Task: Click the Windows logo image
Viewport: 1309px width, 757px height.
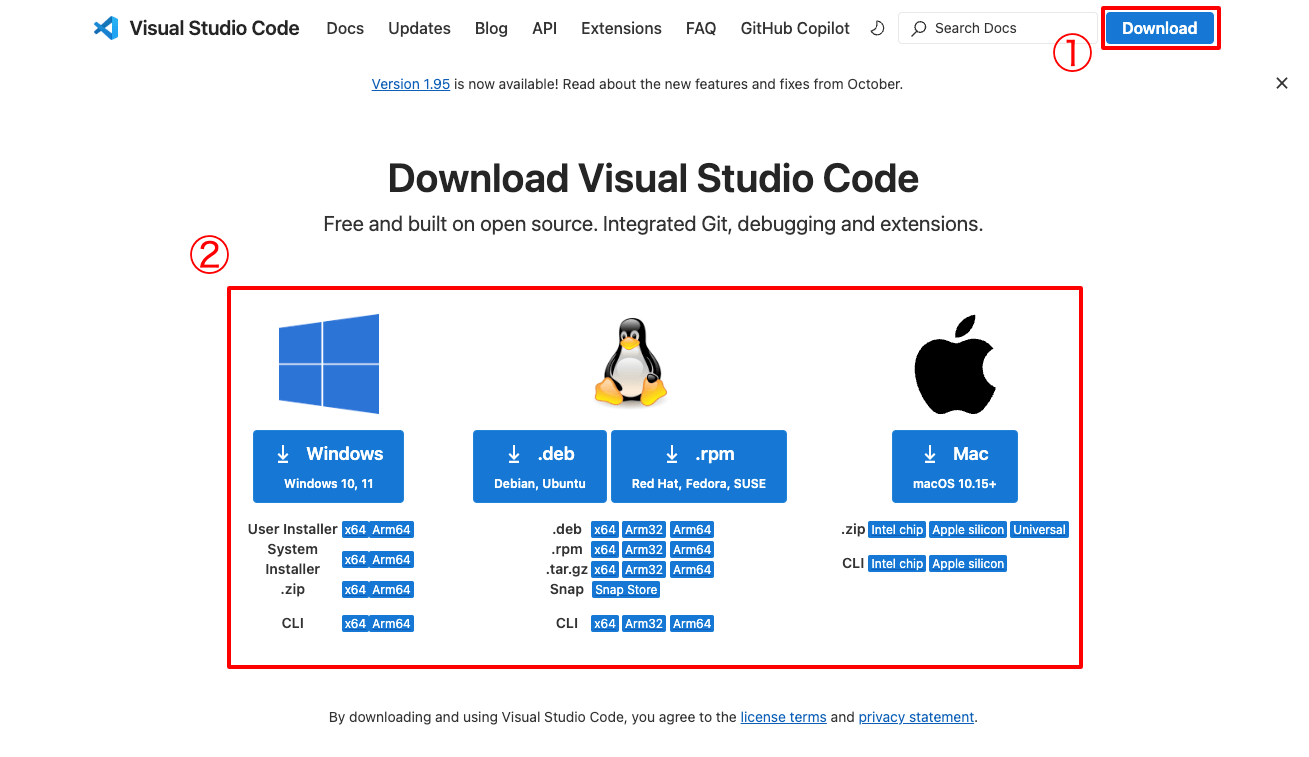Action: 328,363
